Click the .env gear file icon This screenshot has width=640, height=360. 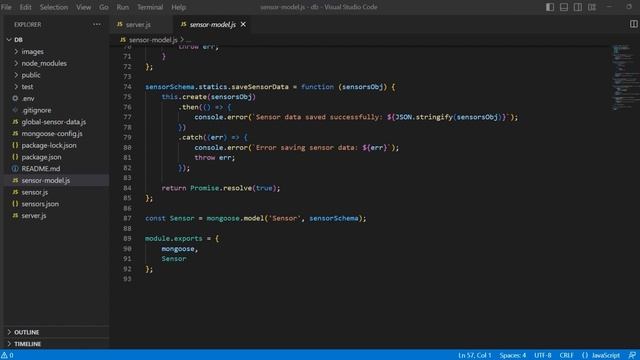(x=15, y=98)
